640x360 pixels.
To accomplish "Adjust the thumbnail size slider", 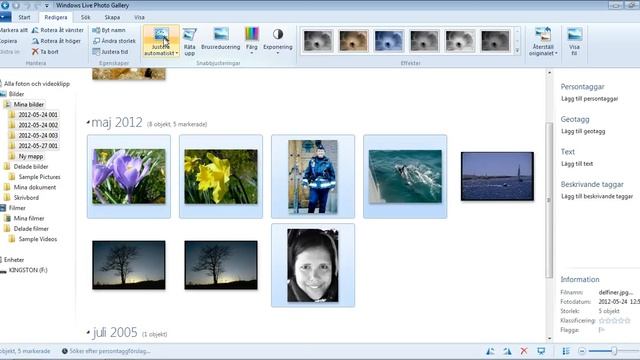I will (x=614, y=351).
